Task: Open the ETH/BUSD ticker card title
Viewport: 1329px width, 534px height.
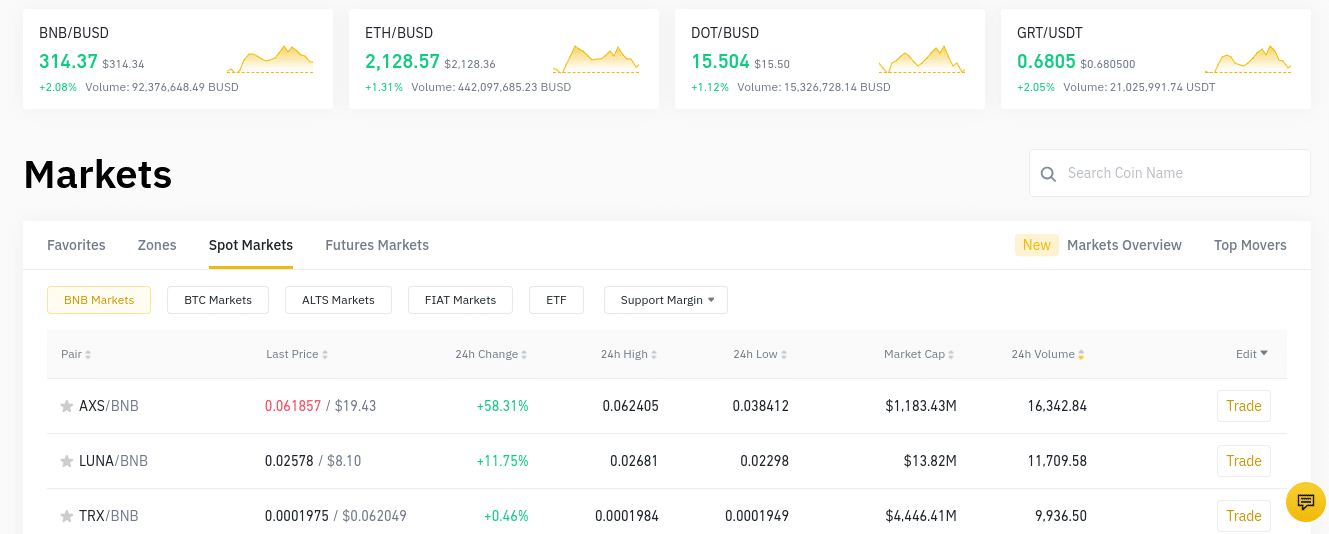Action: pos(399,33)
